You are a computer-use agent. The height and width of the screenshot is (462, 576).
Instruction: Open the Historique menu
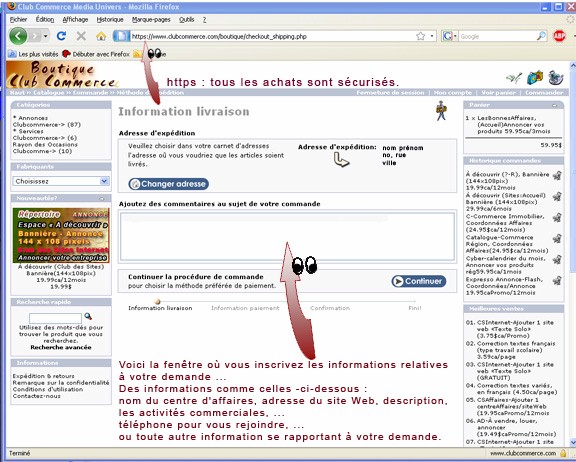coord(110,19)
